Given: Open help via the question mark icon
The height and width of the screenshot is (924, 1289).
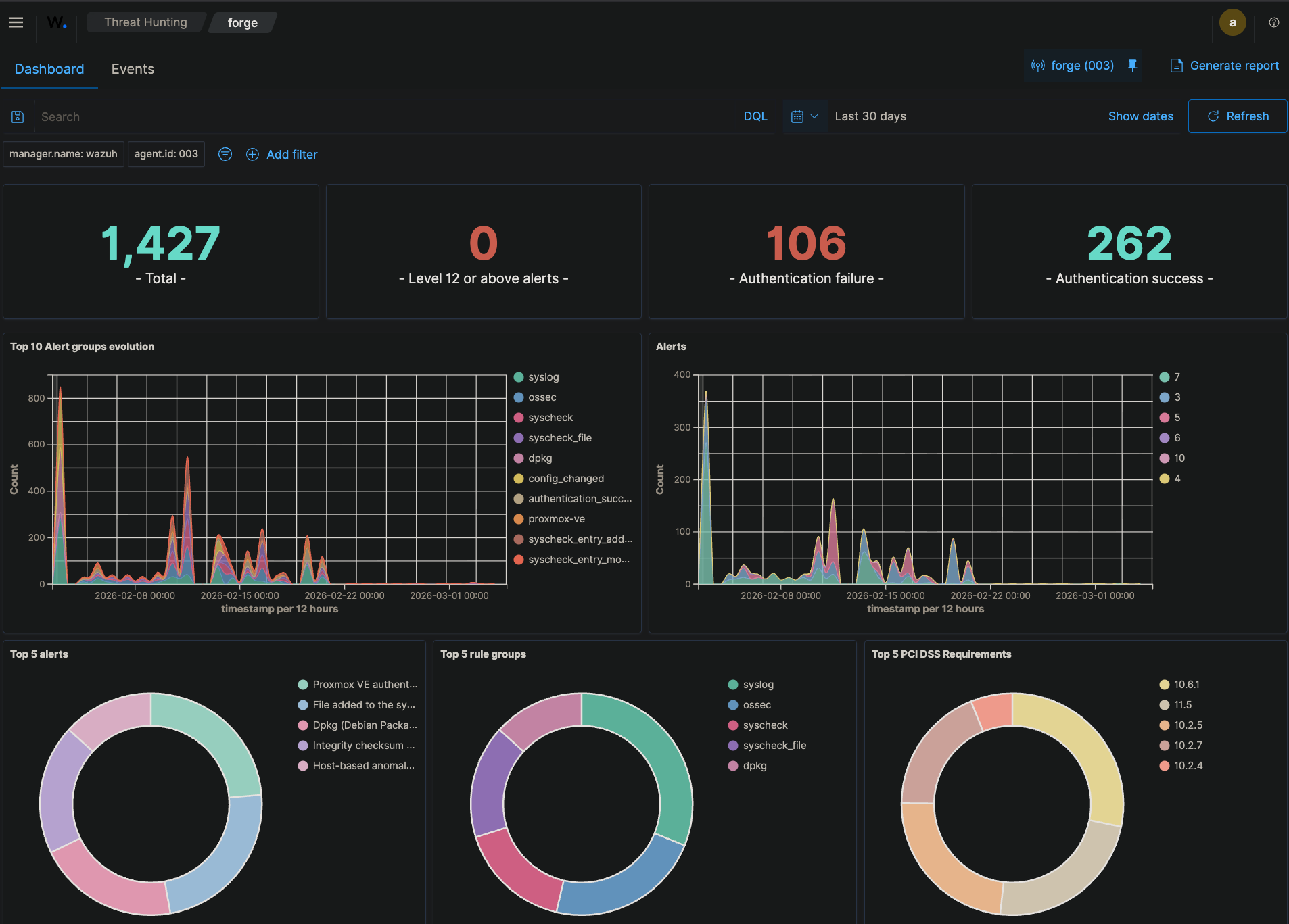Looking at the screenshot, I should [x=1274, y=22].
